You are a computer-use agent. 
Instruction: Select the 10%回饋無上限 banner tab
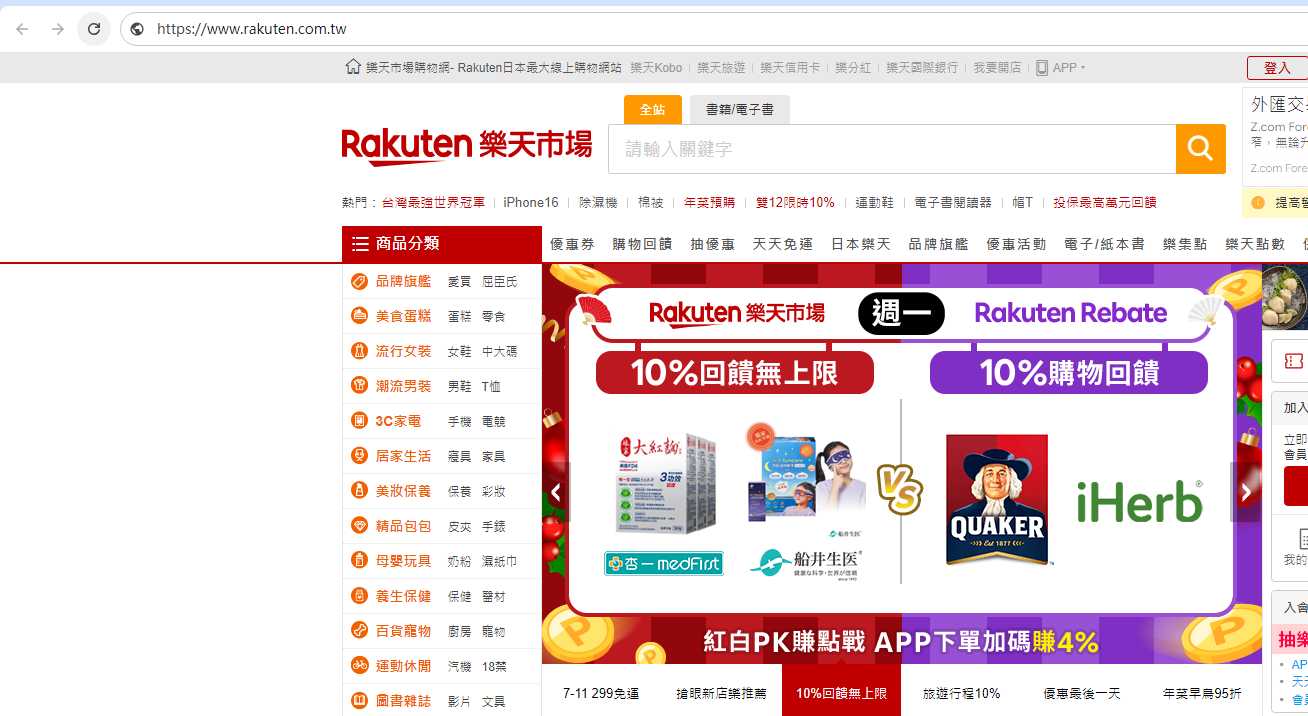841,693
